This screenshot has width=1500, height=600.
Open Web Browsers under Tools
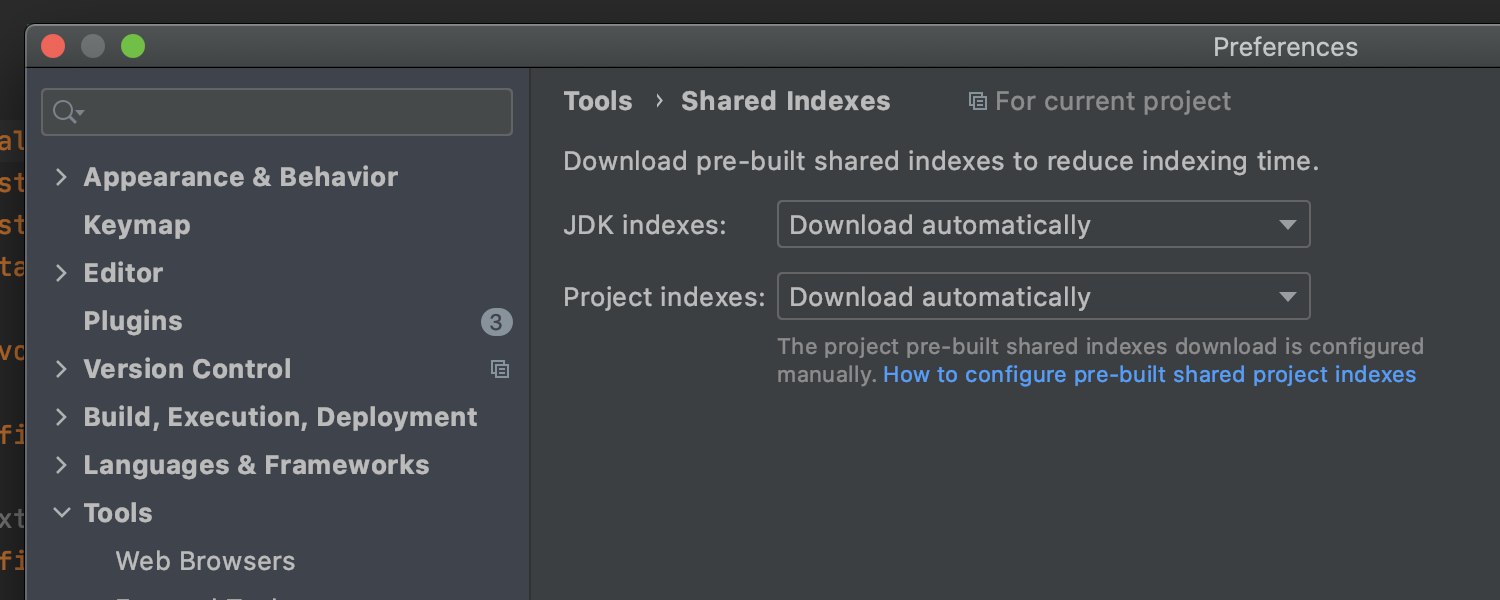tap(206, 561)
